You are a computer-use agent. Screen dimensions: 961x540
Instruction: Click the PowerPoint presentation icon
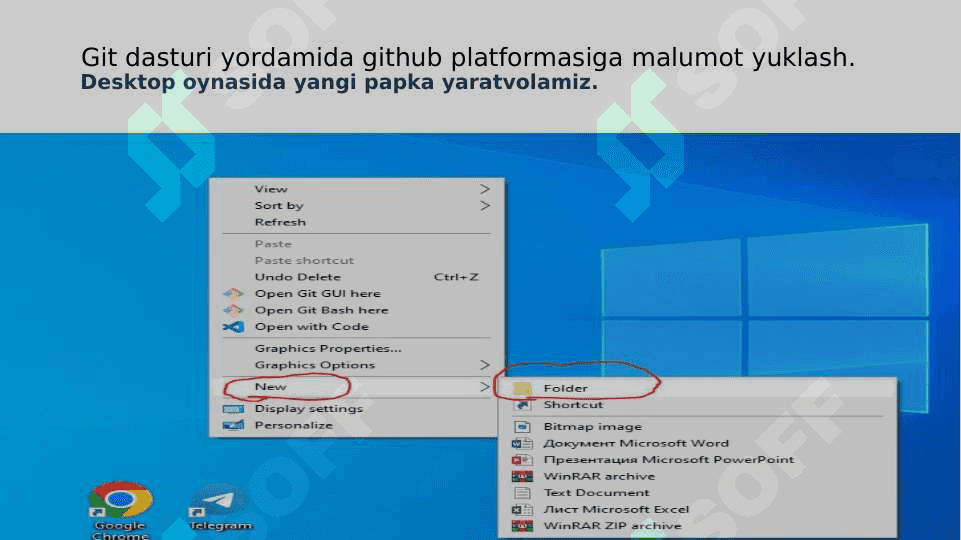click(522, 460)
